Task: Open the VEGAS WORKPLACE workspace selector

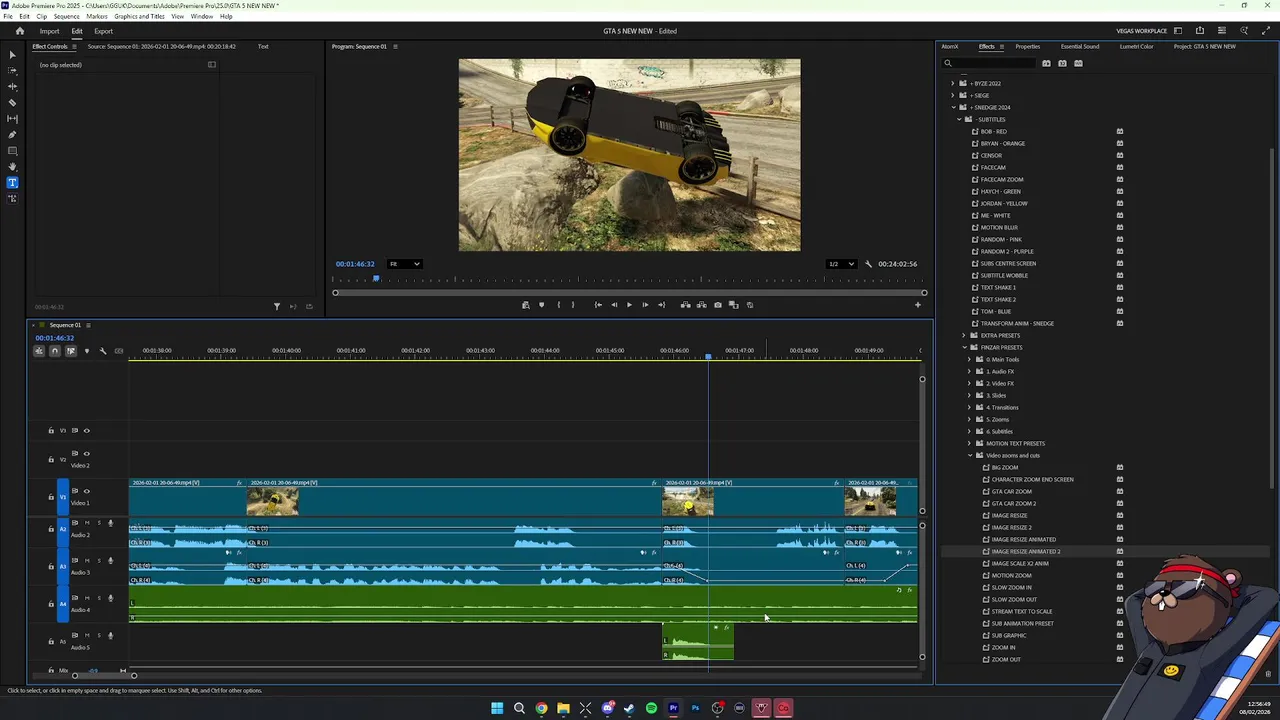Action: [1141, 31]
